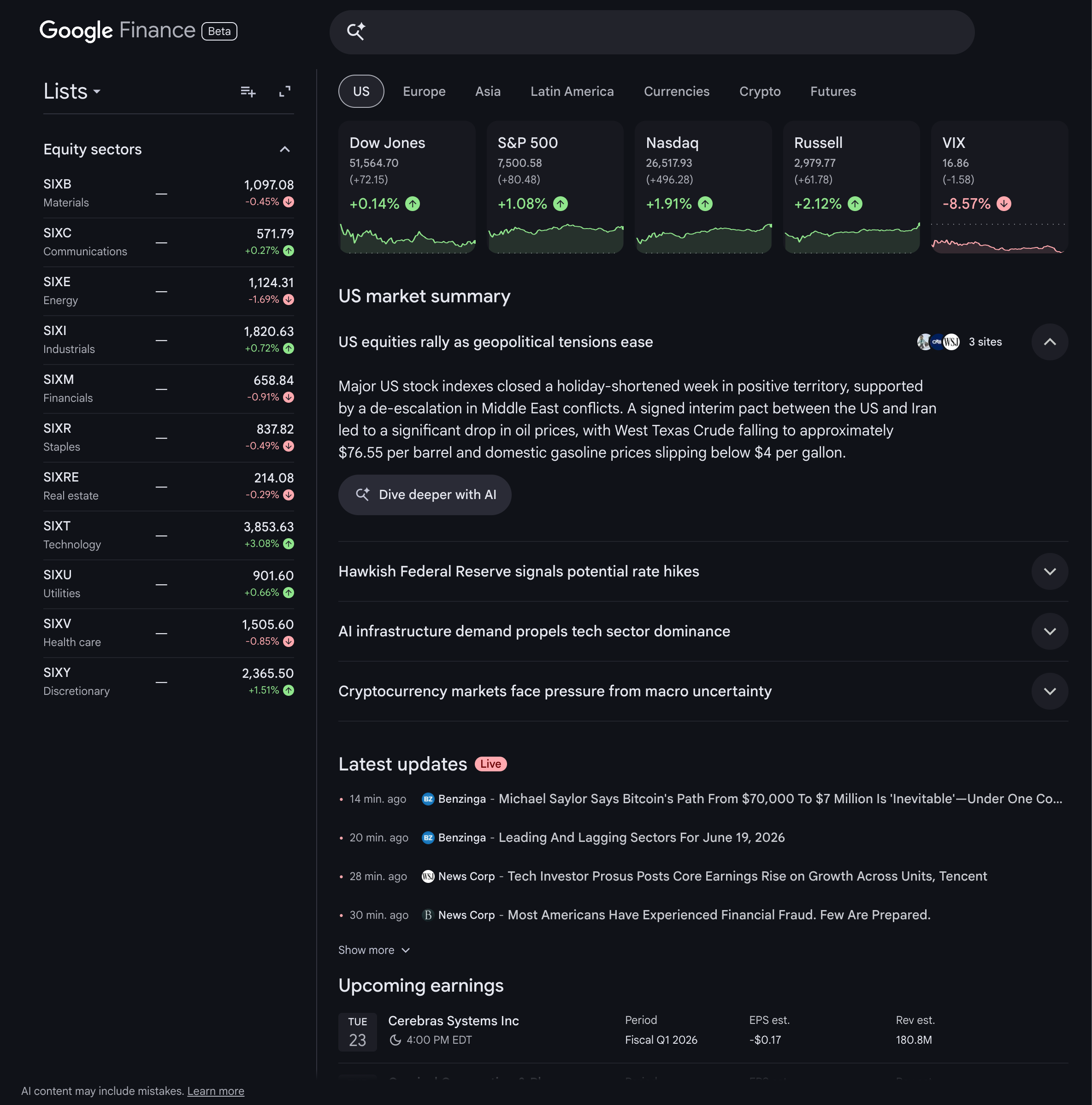Switch to the Europe tab
The height and width of the screenshot is (1105, 1092).
click(x=424, y=92)
